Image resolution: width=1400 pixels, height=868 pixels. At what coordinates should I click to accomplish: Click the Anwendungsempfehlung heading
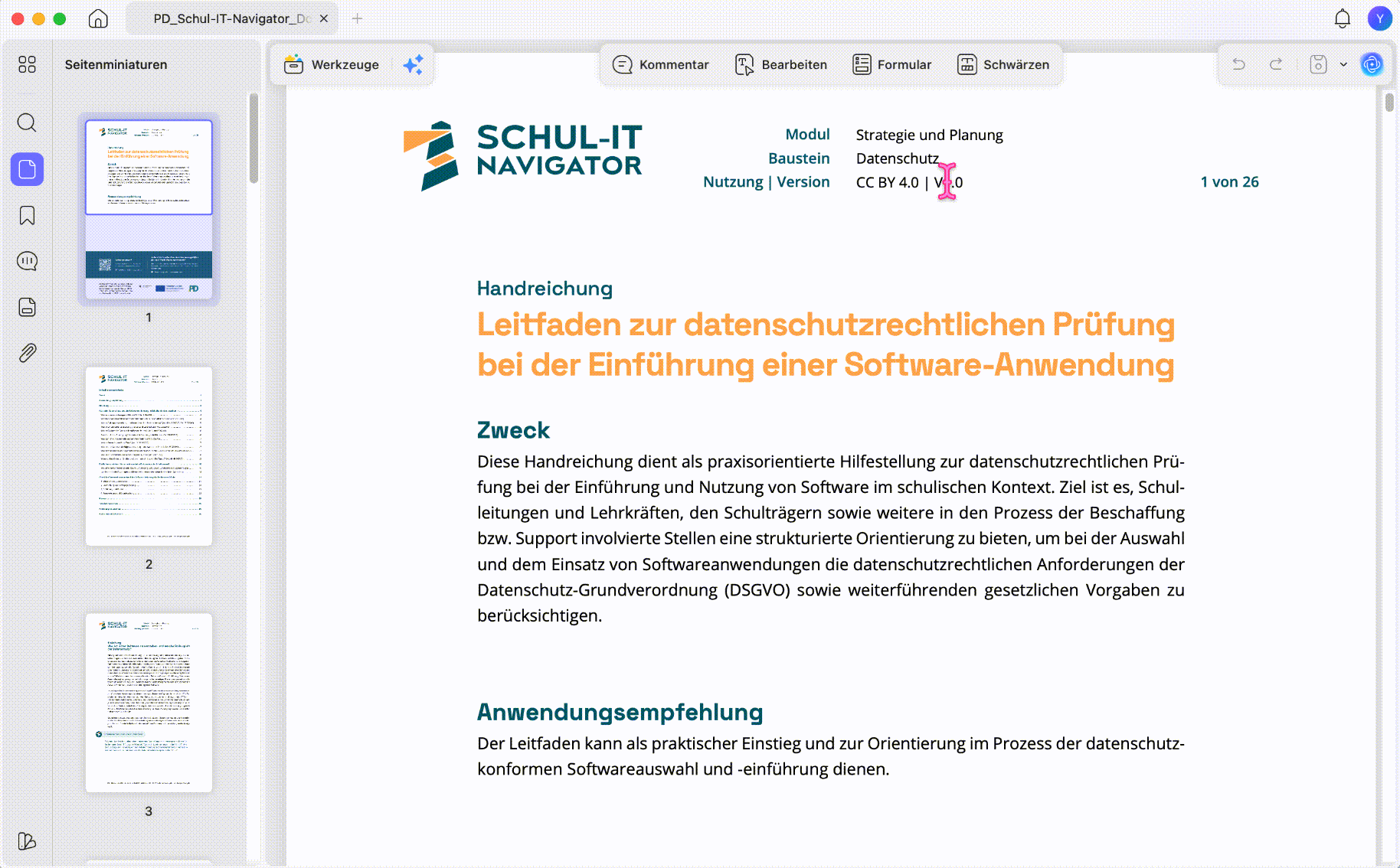click(x=620, y=713)
